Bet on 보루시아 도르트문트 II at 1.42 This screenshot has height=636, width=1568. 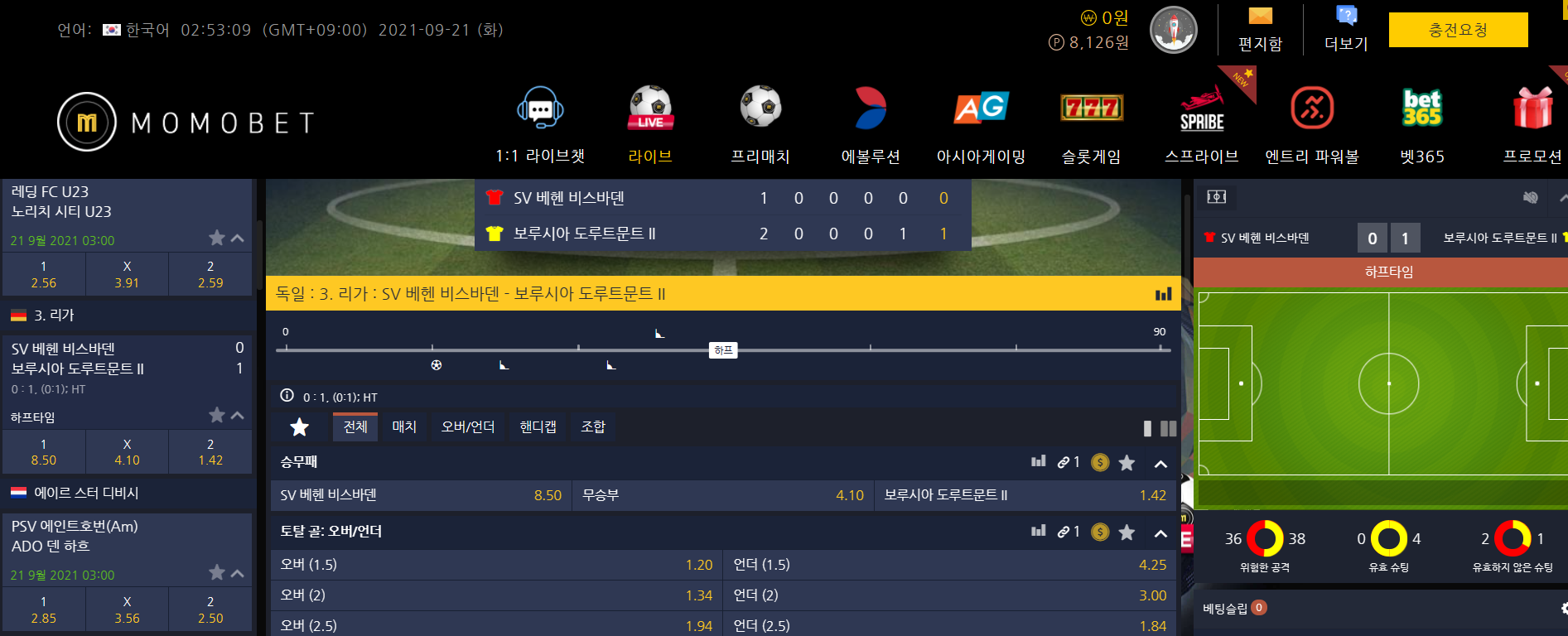(1025, 495)
